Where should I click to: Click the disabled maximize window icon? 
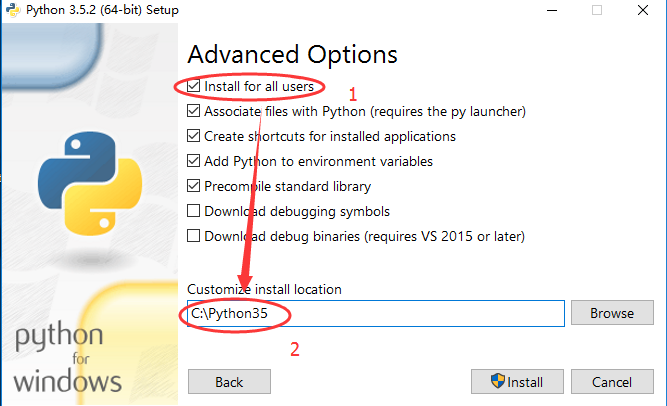click(597, 10)
